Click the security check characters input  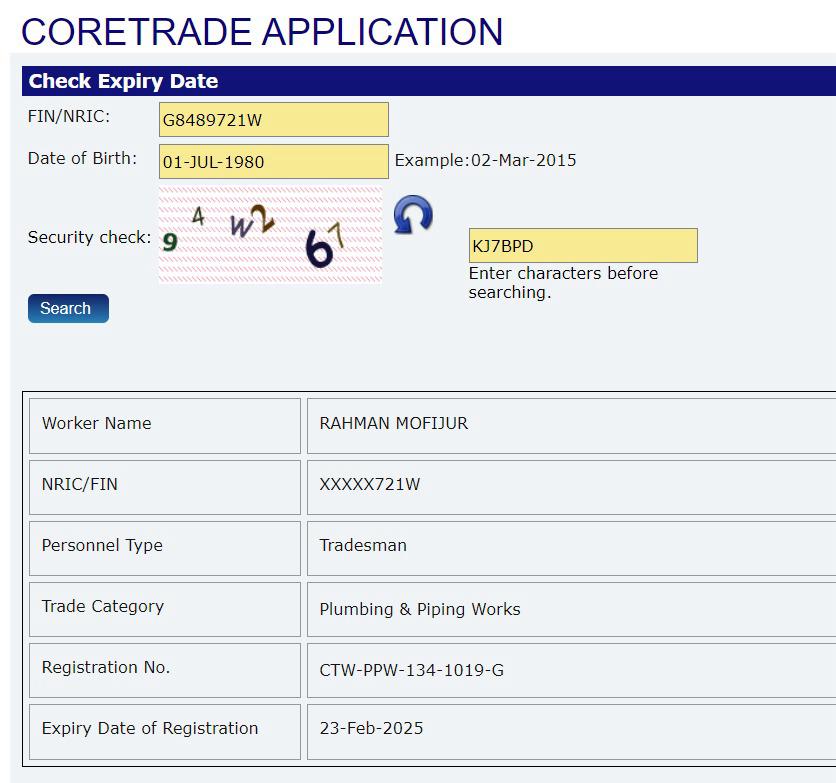point(582,246)
